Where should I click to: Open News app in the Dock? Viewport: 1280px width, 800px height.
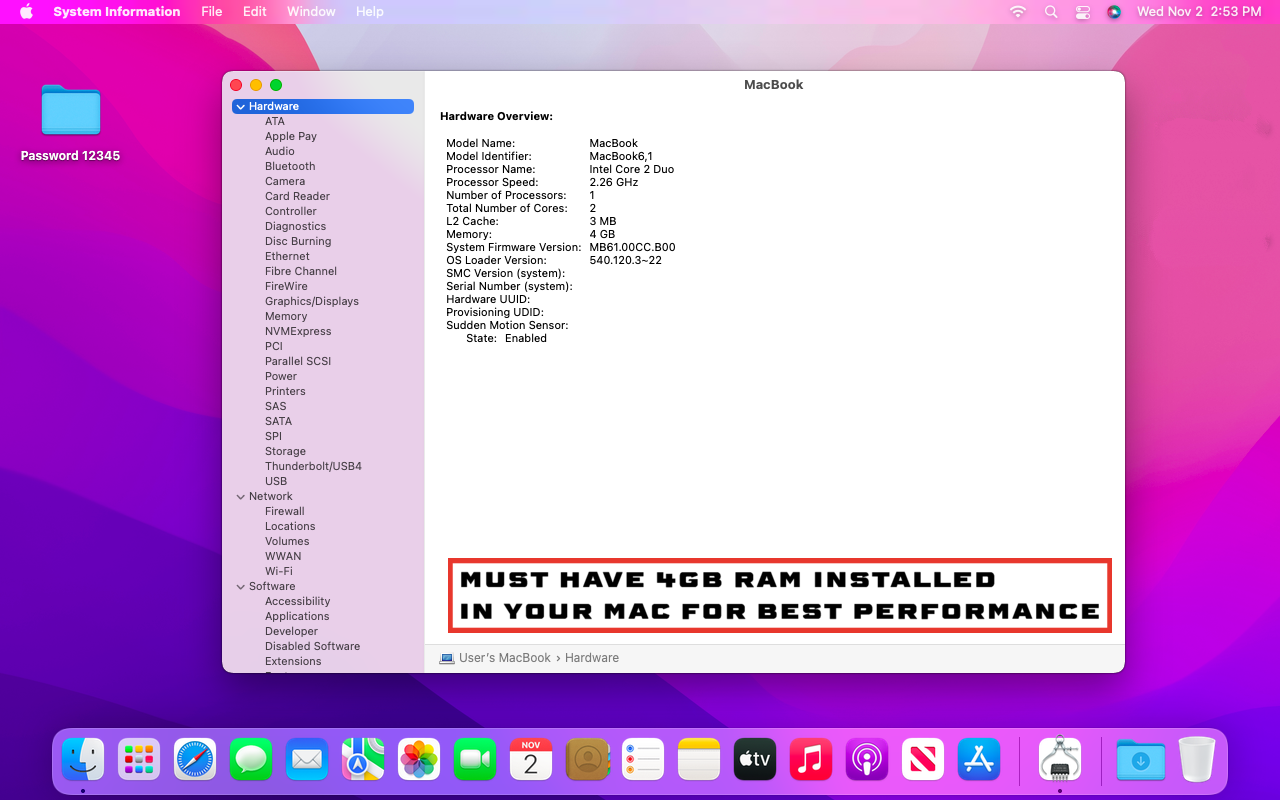tap(923, 759)
